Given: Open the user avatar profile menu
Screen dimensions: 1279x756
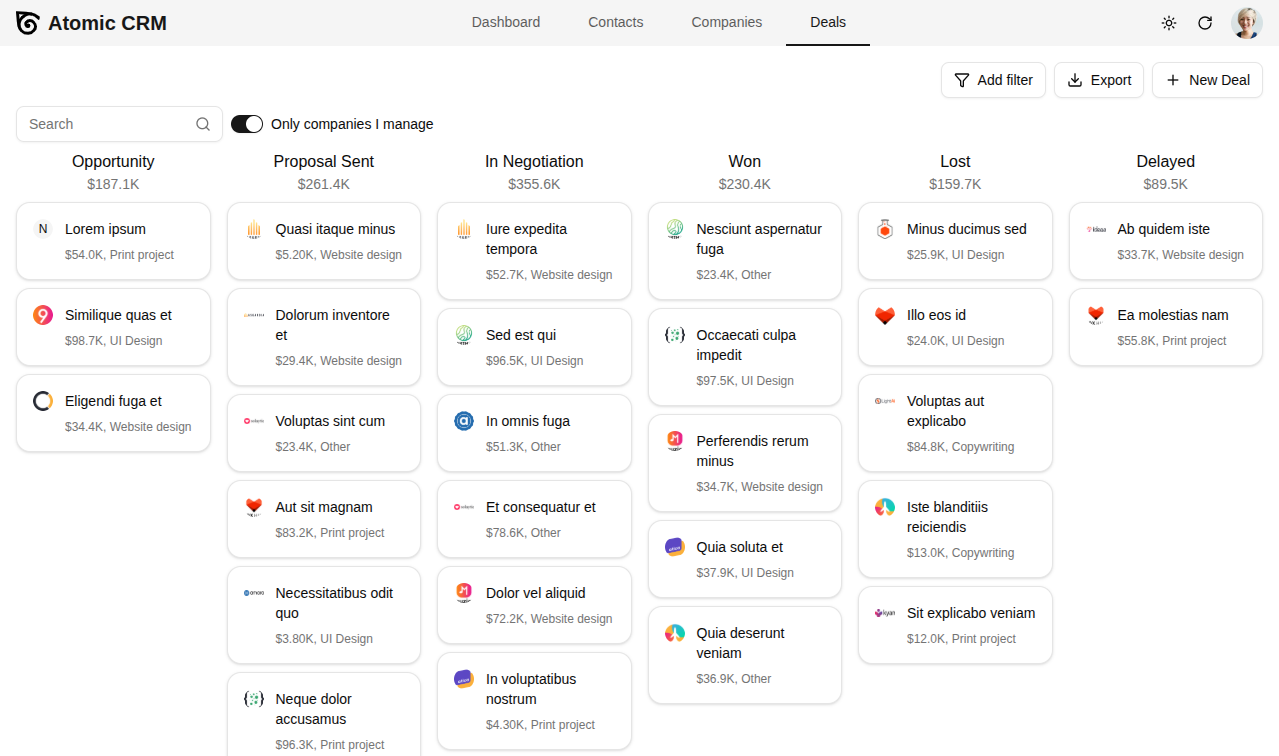Looking at the screenshot, I should [1246, 23].
